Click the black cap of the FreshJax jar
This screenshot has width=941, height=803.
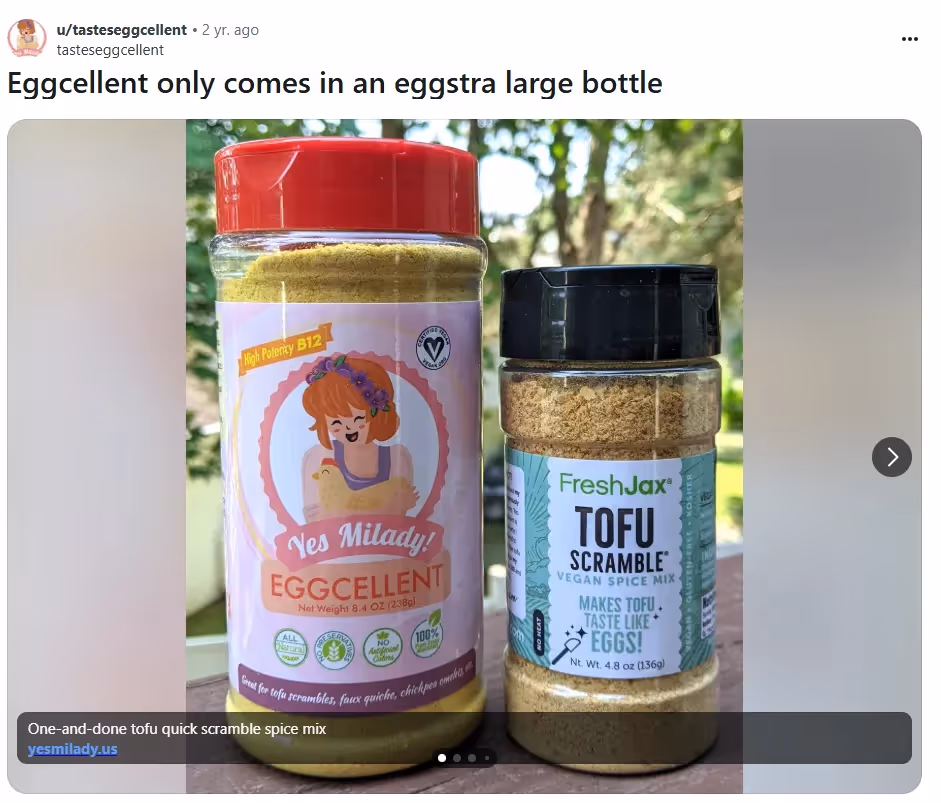(x=610, y=312)
